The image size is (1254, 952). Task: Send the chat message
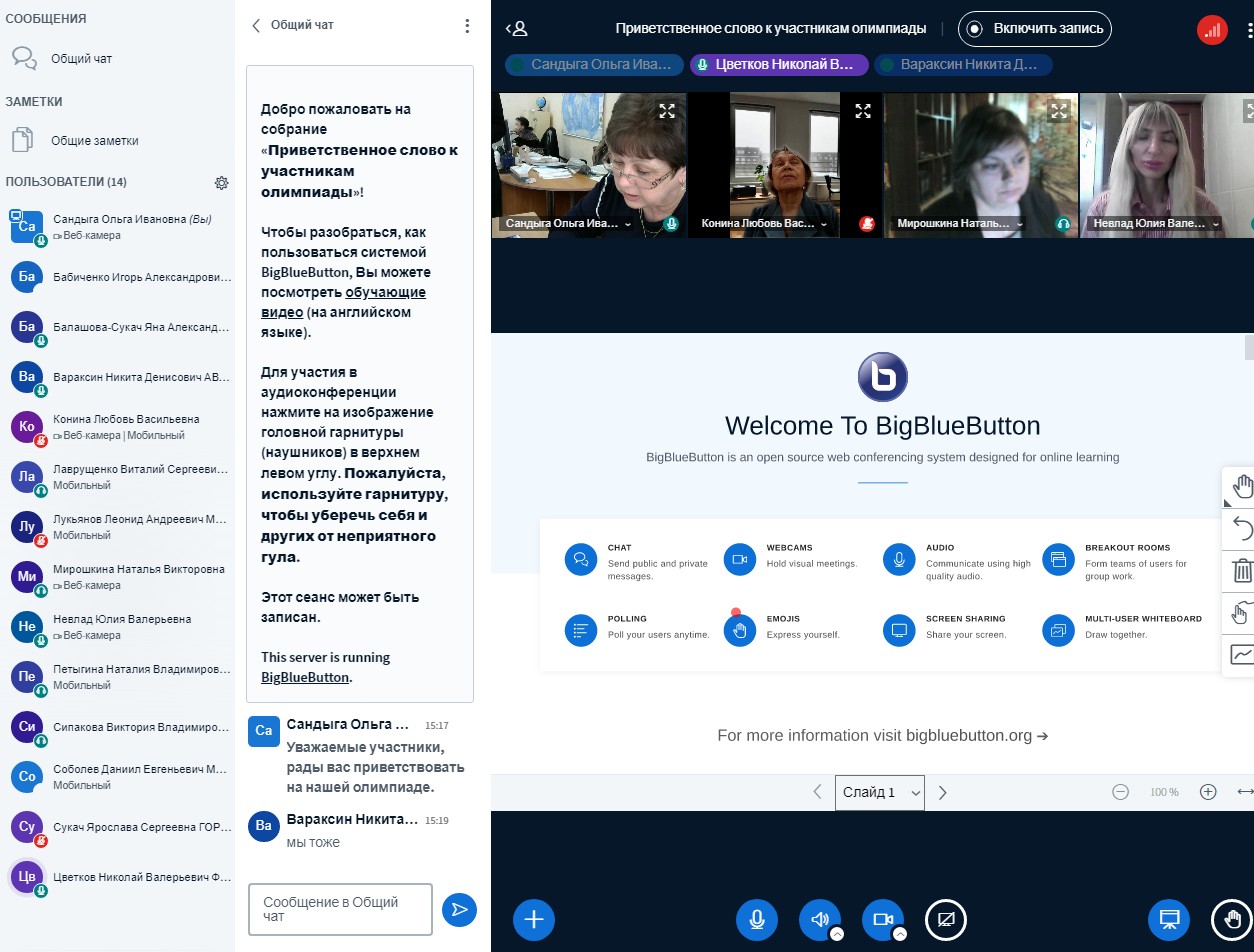tap(459, 909)
